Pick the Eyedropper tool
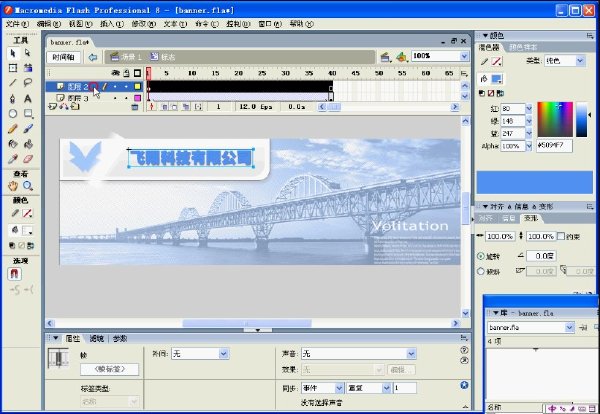The height and width of the screenshot is (414, 600). coord(13,159)
